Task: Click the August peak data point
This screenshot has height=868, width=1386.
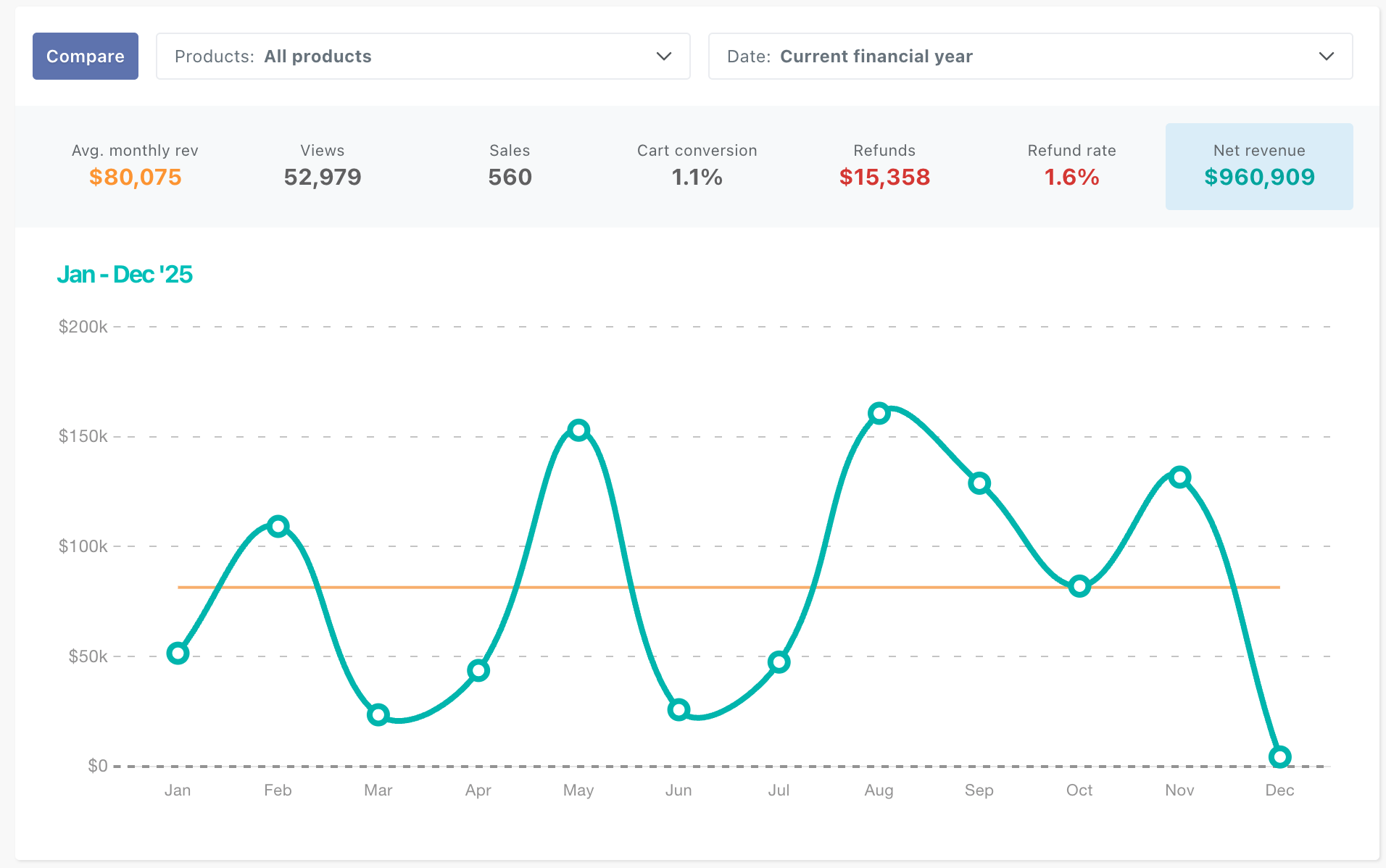Action: (879, 414)
